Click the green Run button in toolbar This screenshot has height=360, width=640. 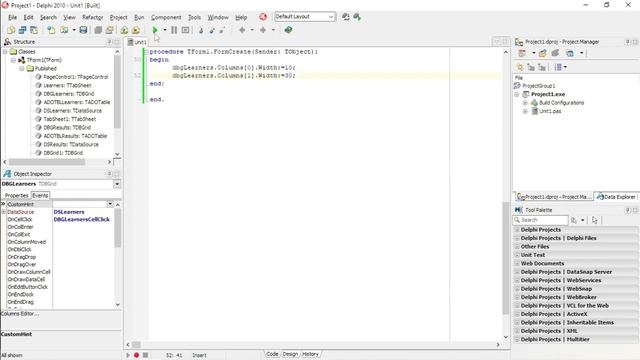coord(155,30)
